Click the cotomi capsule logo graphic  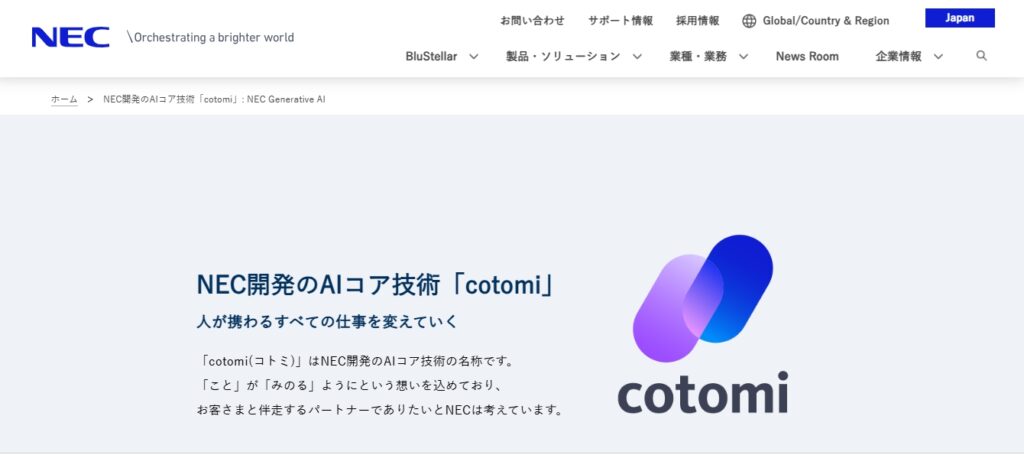tap(703, 298)
